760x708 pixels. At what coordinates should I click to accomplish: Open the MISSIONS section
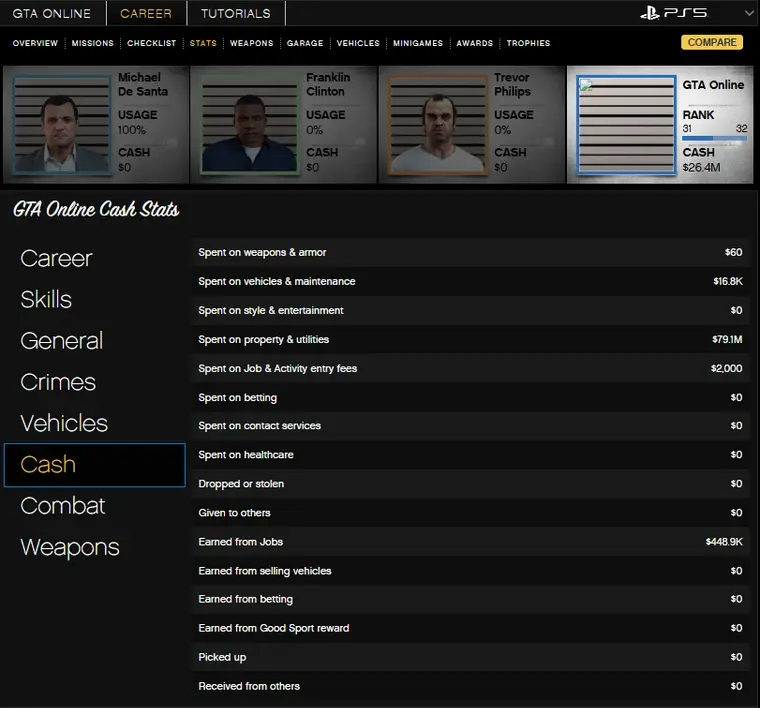(93, 43)
